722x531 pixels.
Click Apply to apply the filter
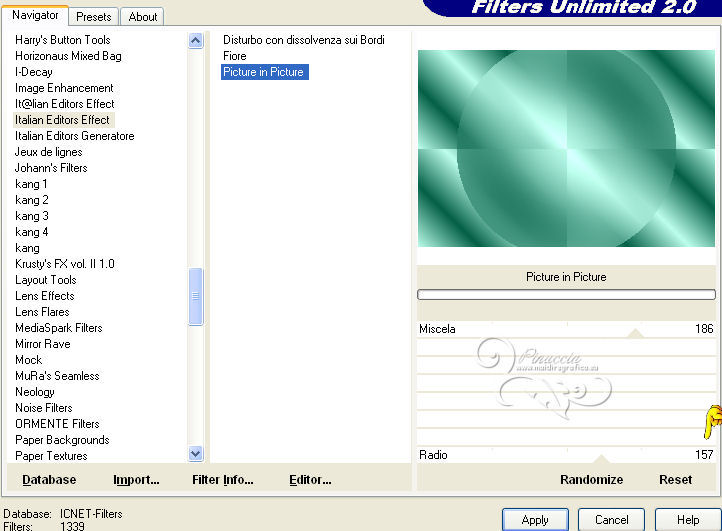click(x=535, y=519)
